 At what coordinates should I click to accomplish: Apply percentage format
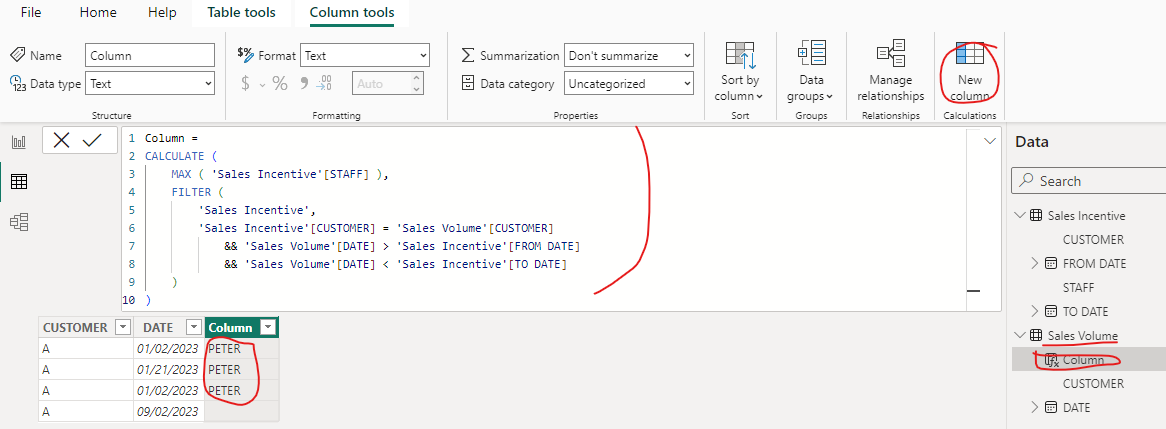click(280, 84)
